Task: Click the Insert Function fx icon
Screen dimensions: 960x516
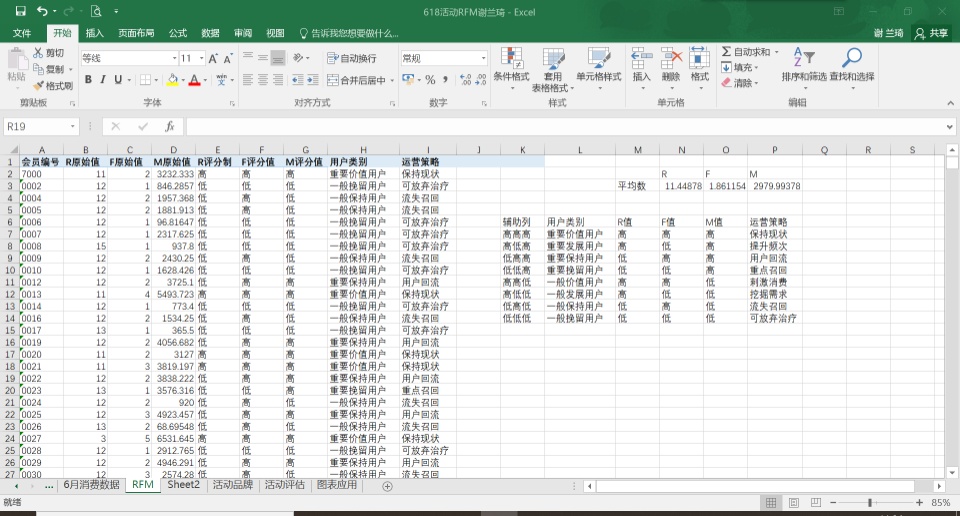Action: point(170,127)
